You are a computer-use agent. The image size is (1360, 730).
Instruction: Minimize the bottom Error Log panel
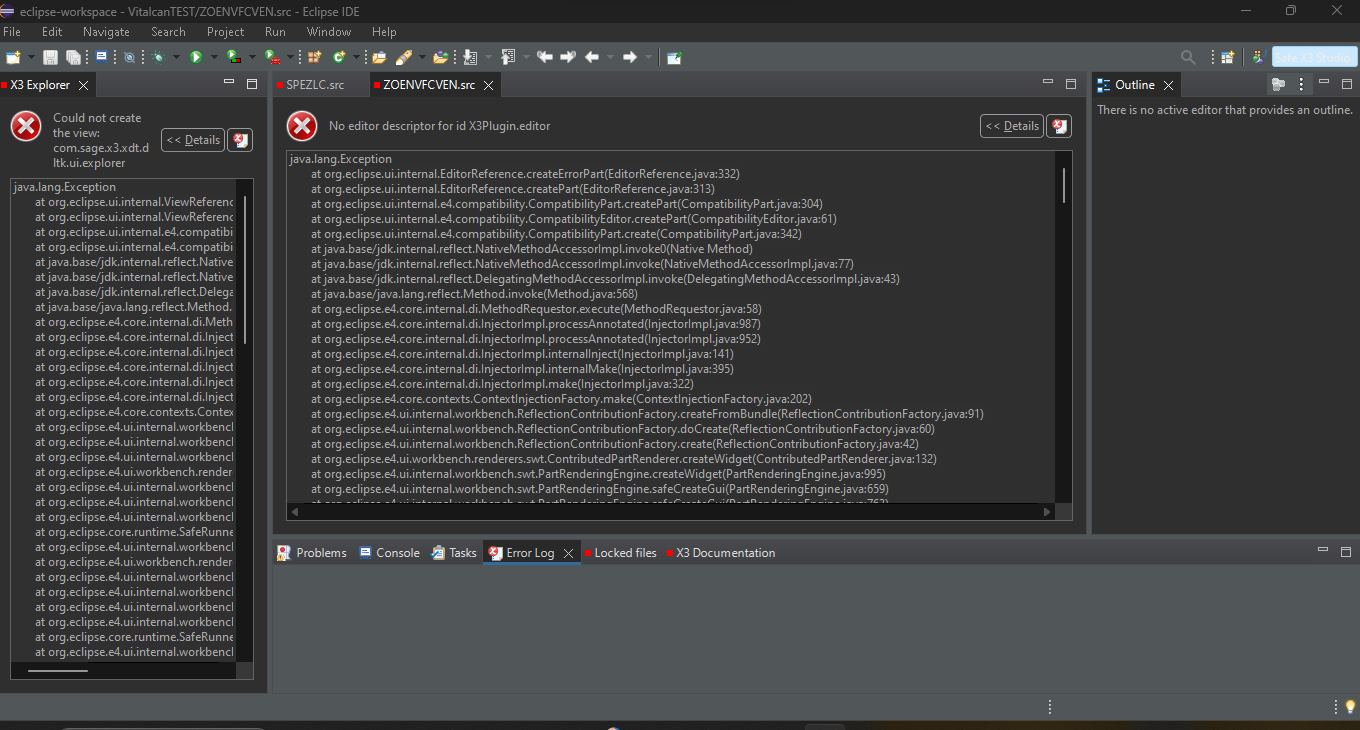point(1323,551)
